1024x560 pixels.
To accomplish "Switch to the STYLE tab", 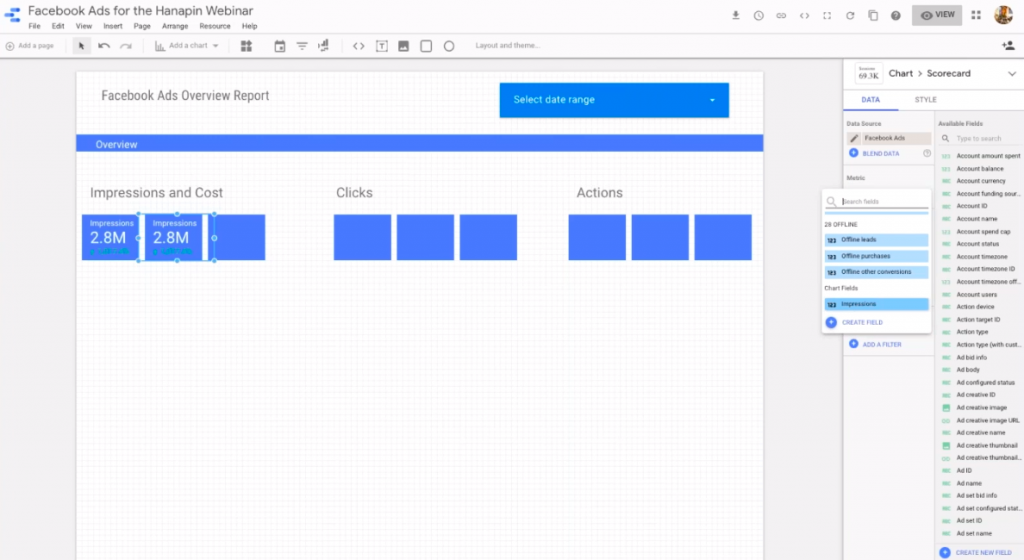I will click(926, 100).
